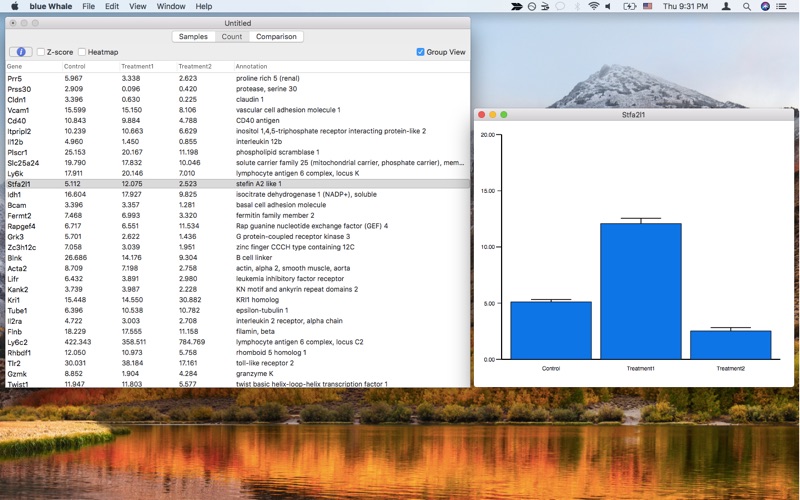800x500 pixels.
Task: Open the Siri icon
Action: 765,7
